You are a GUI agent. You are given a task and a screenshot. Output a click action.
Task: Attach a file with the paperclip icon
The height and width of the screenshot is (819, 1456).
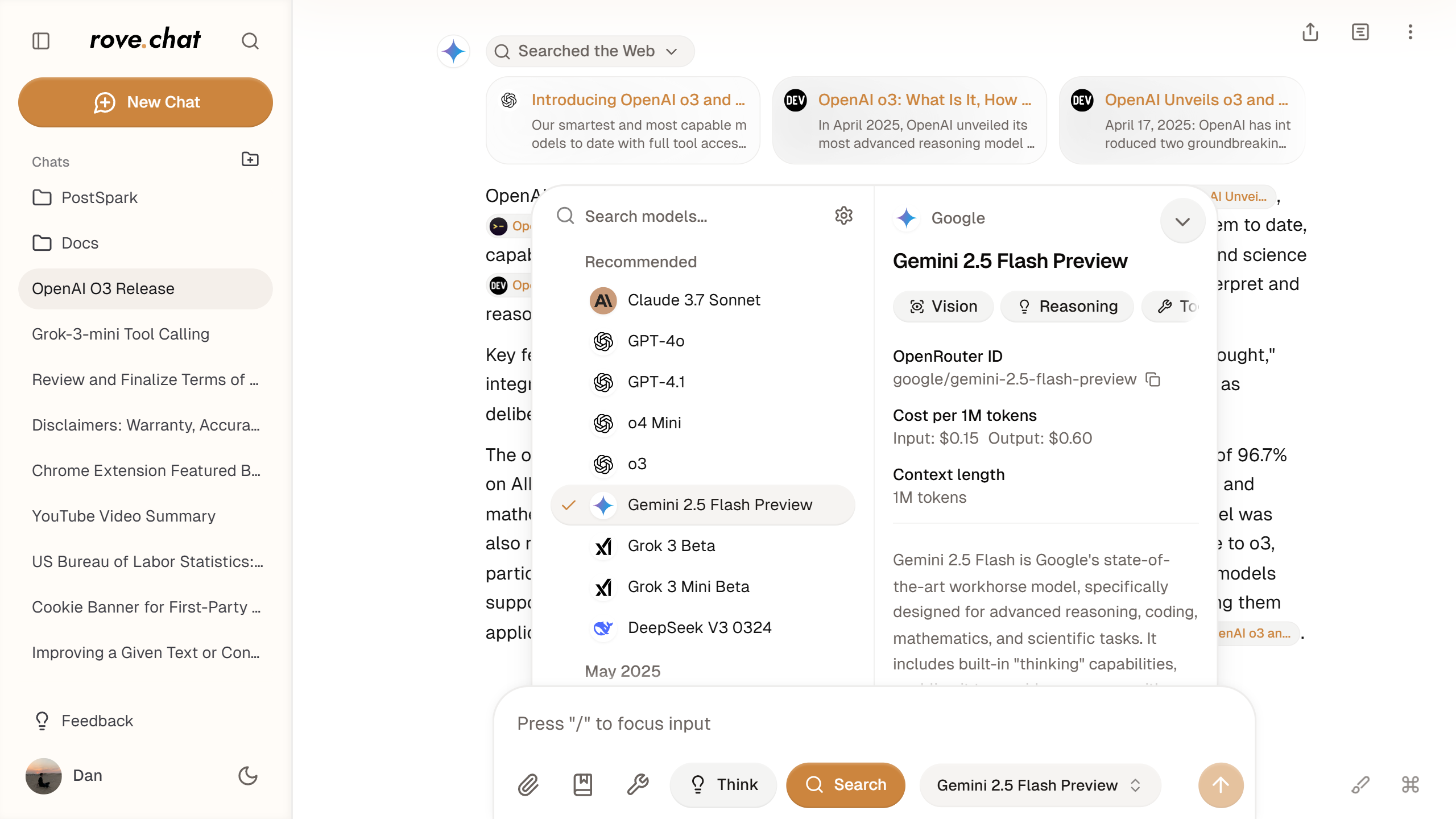pos(528,785)
